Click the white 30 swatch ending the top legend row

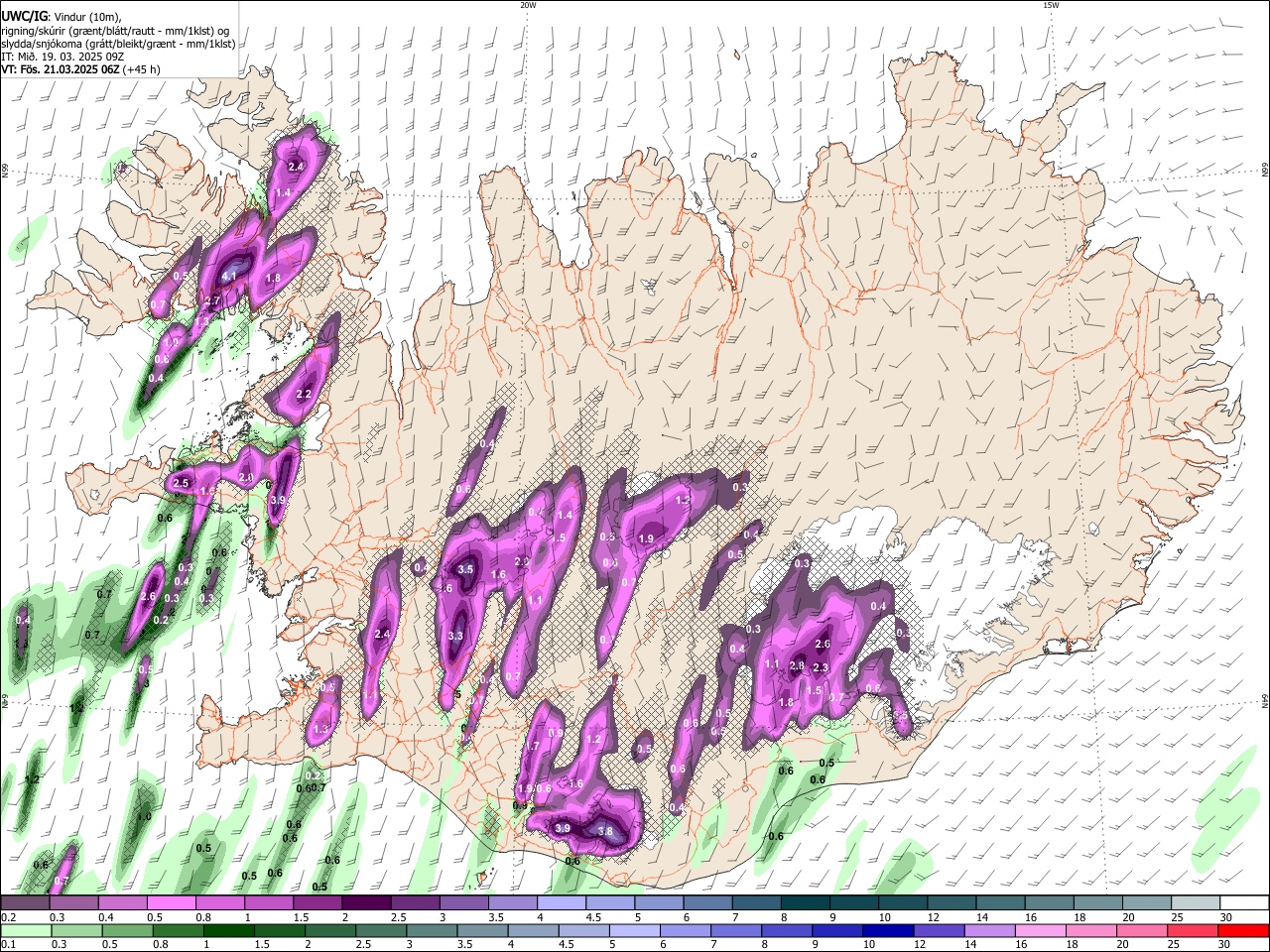point(1244,903)
